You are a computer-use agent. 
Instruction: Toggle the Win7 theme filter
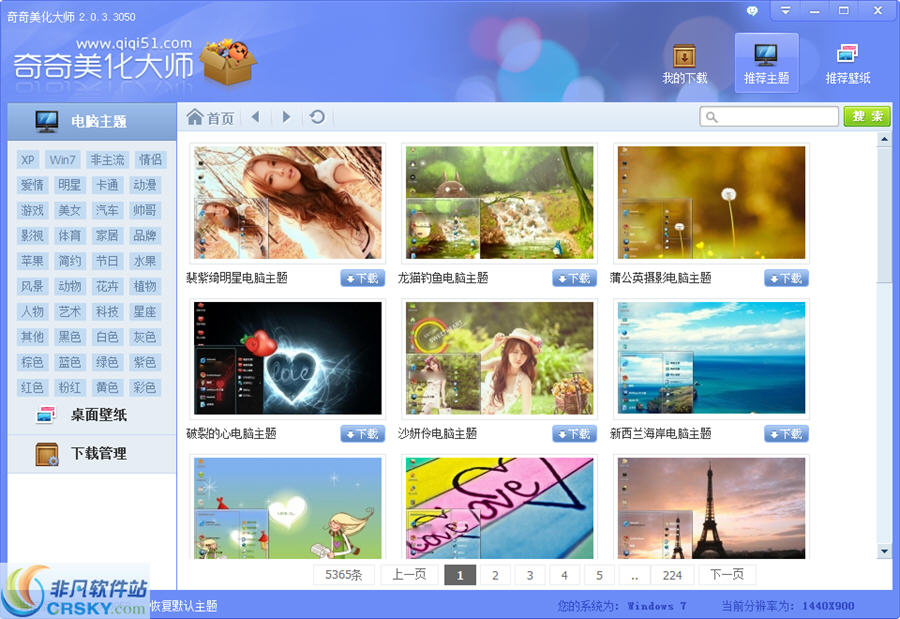pos(63,159)
